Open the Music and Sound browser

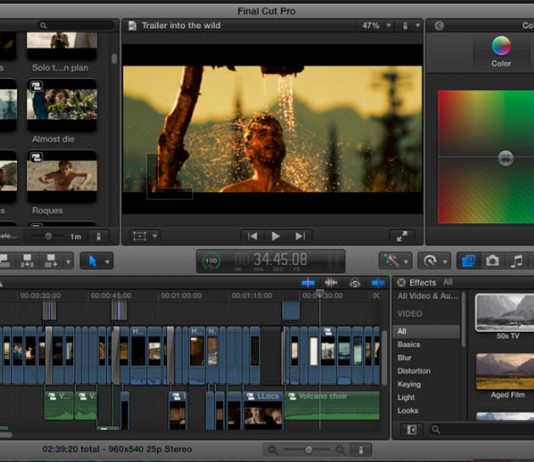pyautogui.click(x=517, y=261)
